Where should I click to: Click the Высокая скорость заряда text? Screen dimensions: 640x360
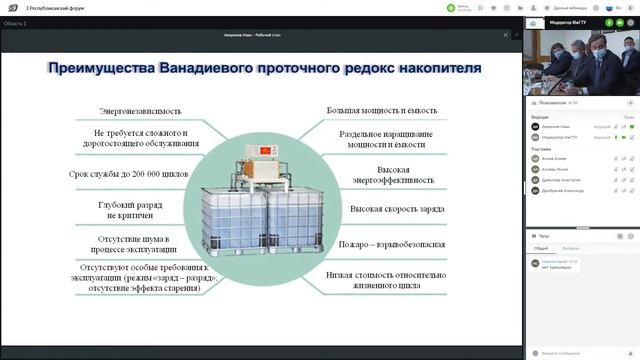(397, 209)
